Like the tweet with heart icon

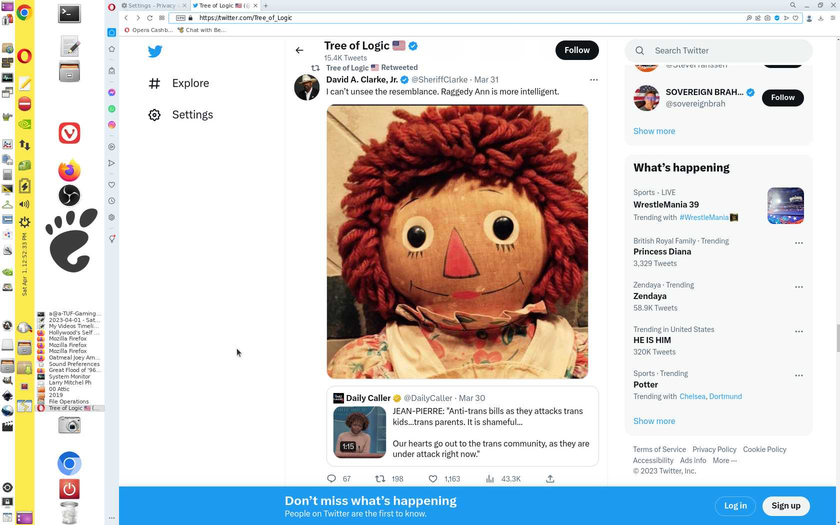coord(433,478)
